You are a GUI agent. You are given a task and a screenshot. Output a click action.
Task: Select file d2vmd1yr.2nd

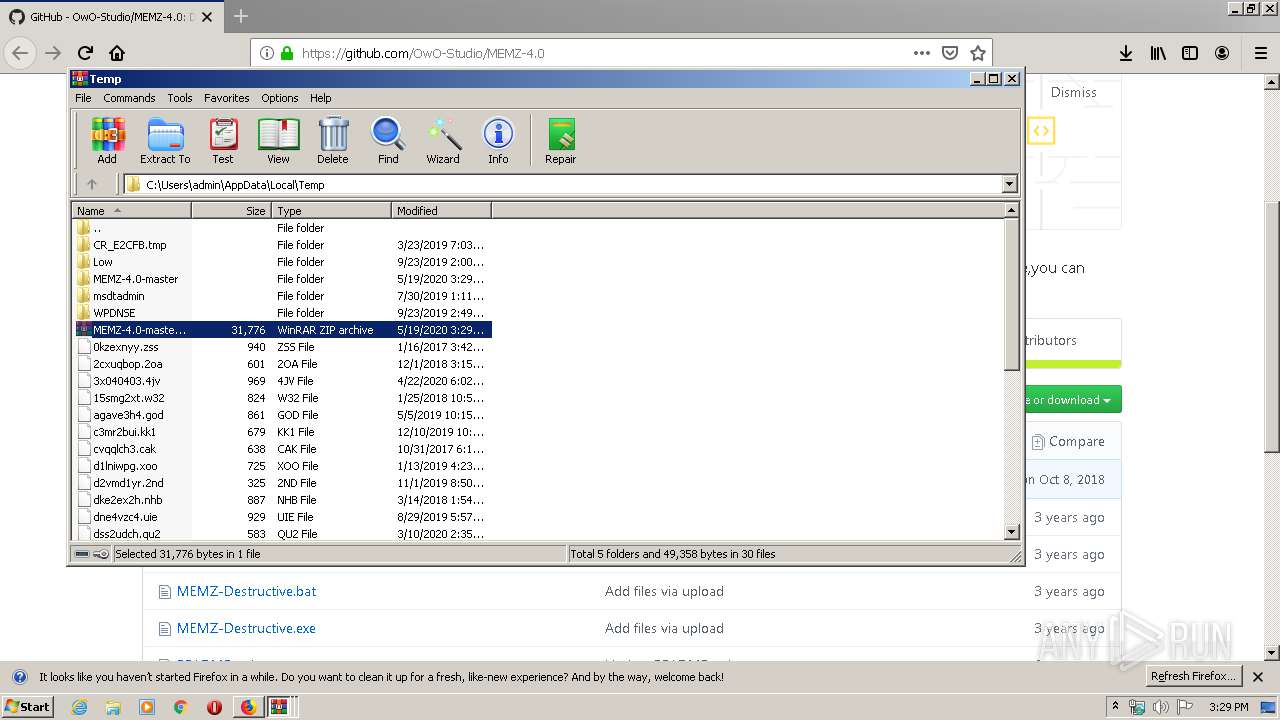(x=282, y=483)
